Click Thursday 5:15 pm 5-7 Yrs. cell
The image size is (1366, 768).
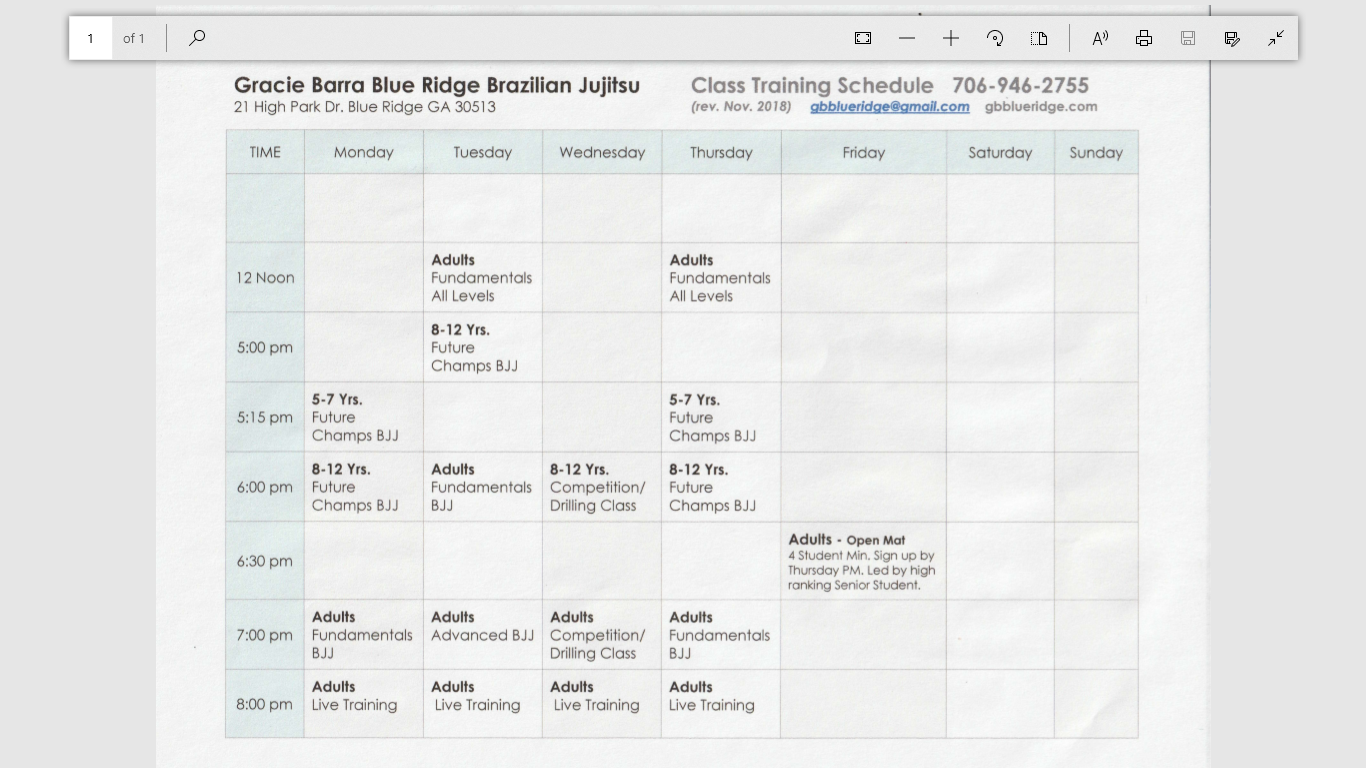tap(721, 417)
